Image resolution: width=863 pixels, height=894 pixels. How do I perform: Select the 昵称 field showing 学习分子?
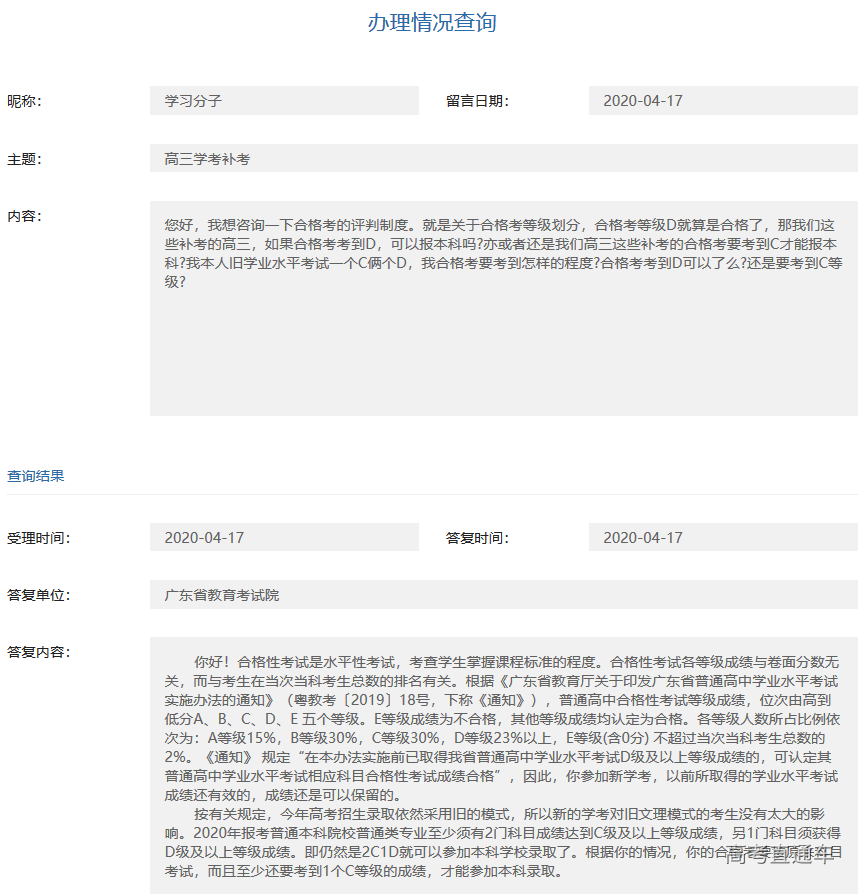283,100
